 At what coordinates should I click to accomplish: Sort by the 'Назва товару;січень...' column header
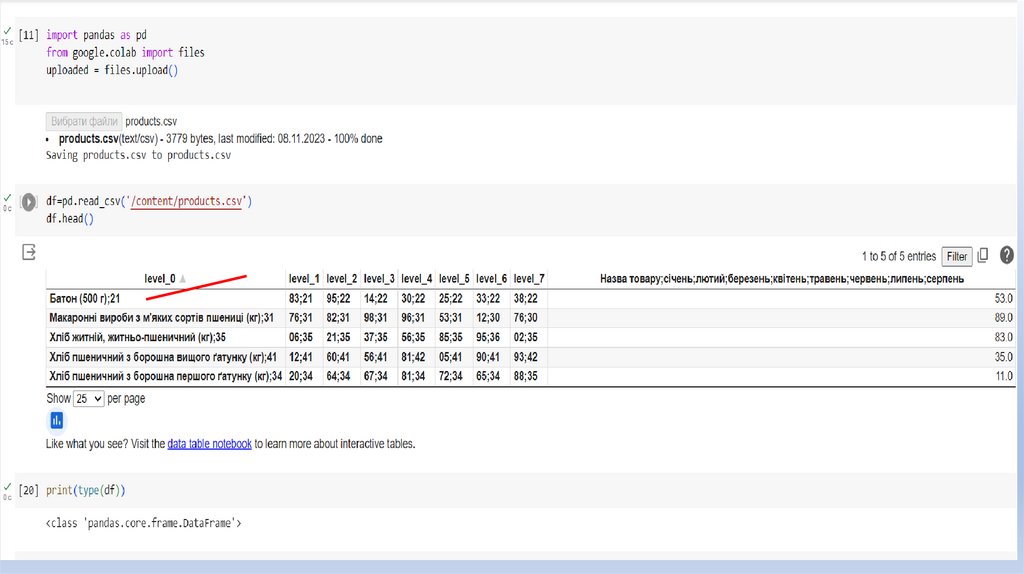click(782, 279)
